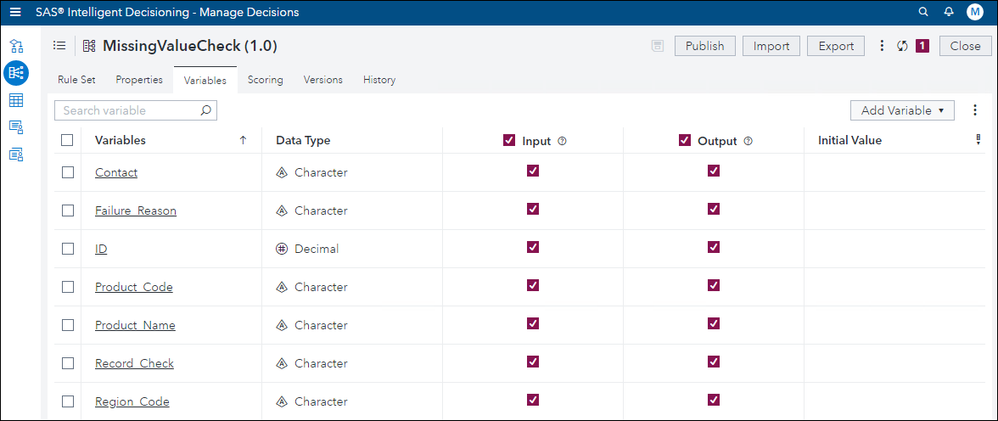Click the Search variable input field

[127, 110]
